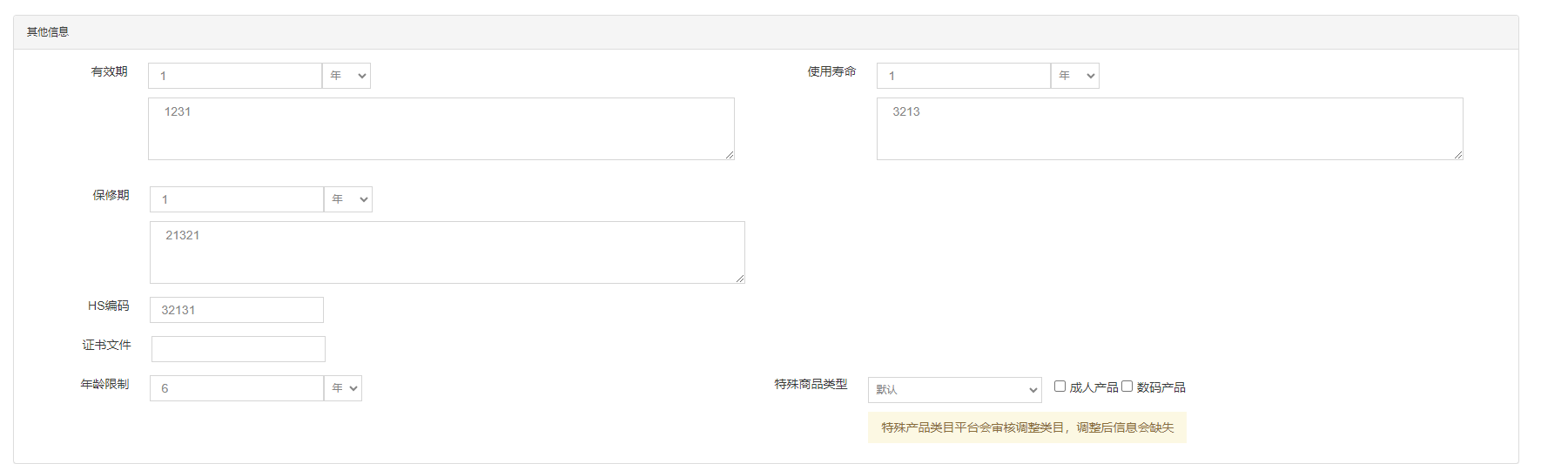Focus the 保修期 number input
The image size is (1568, 464).
pyautogui.click(x=237, y=199)
